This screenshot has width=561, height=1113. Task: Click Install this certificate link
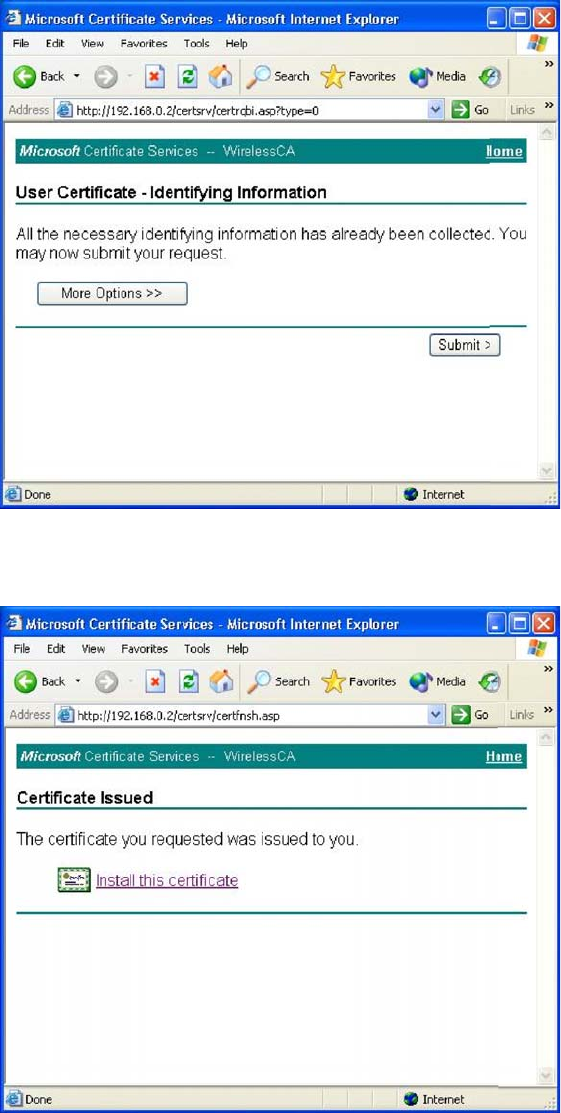point(167,881)
